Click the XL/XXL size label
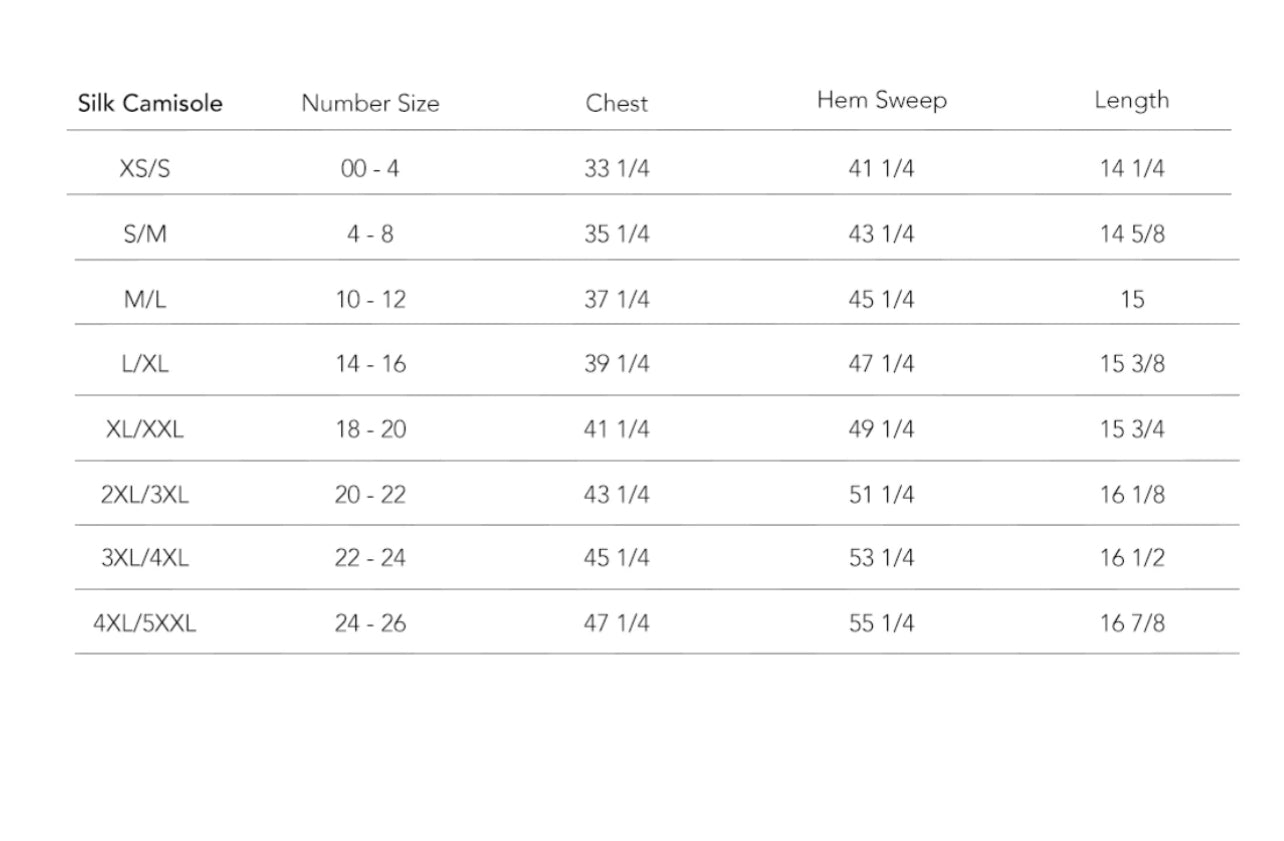 (x=145, y=429)
